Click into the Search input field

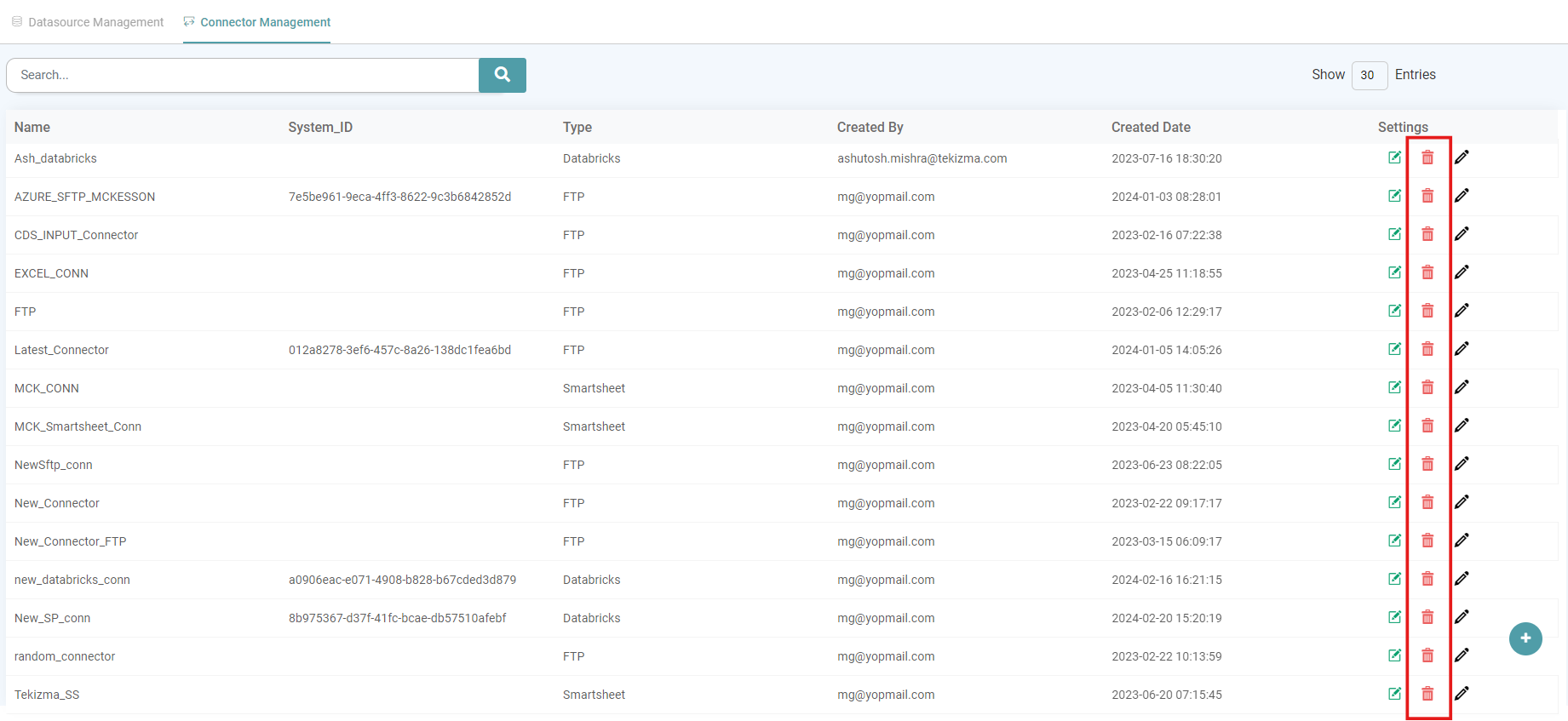coord(243,75)
